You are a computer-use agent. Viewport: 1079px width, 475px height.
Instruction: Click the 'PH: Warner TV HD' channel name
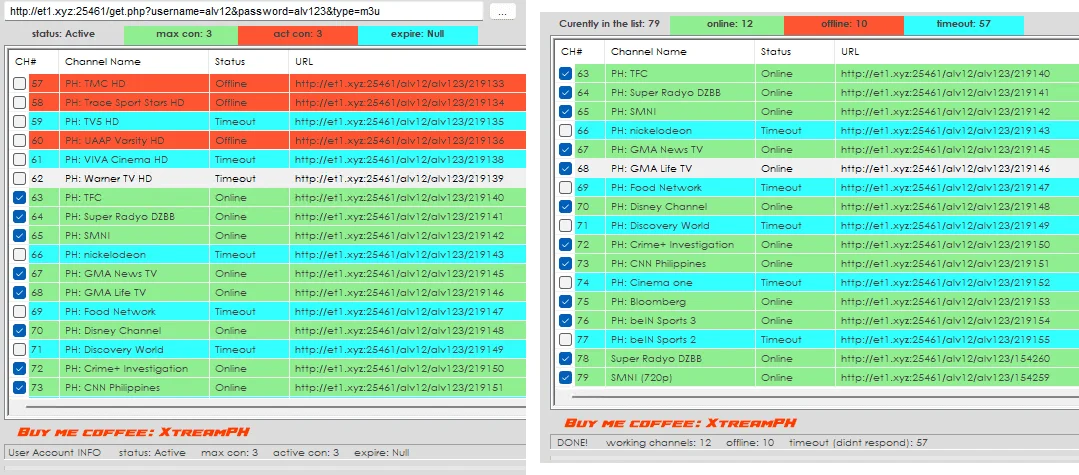(x=108, y=178)
